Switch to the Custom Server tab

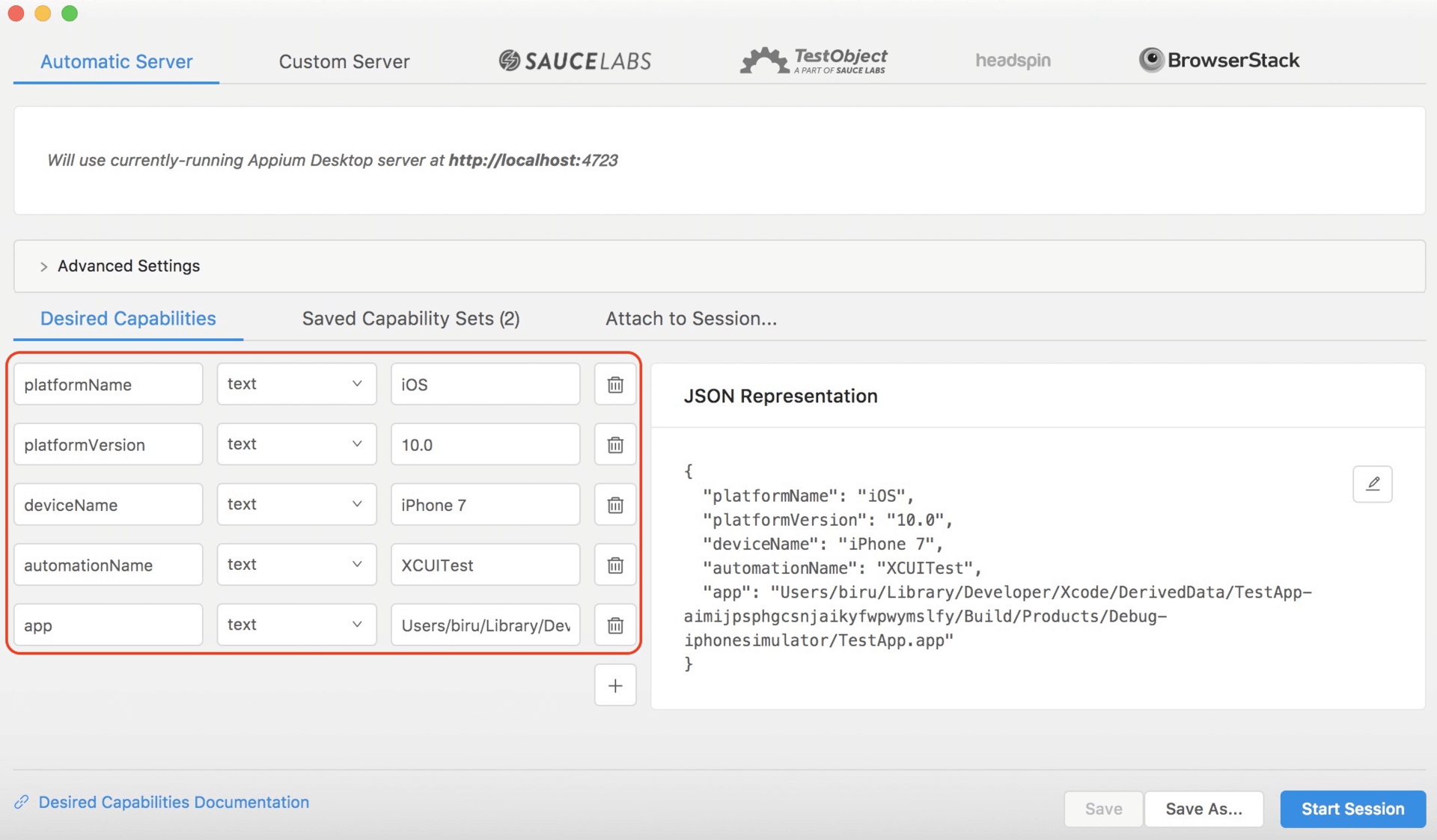(344, 61)
